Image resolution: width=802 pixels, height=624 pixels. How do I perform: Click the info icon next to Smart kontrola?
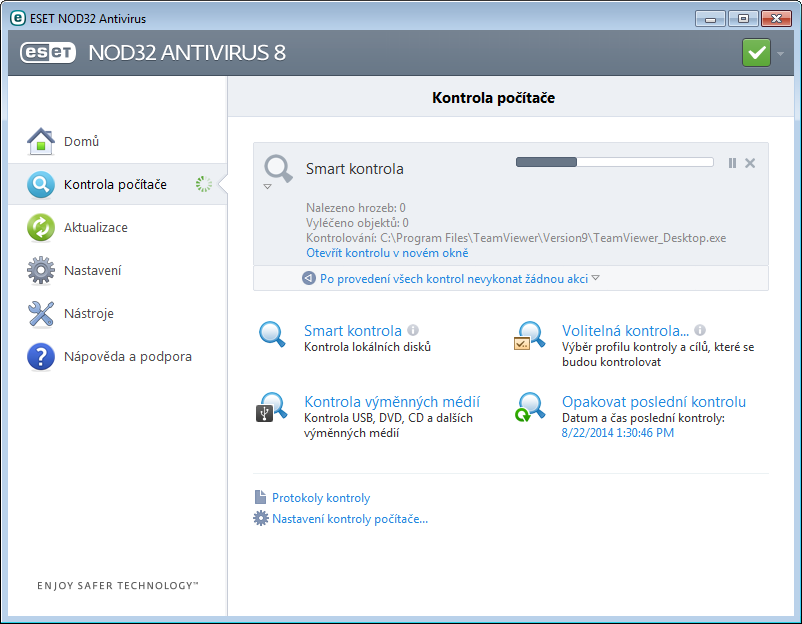[413, 330]
